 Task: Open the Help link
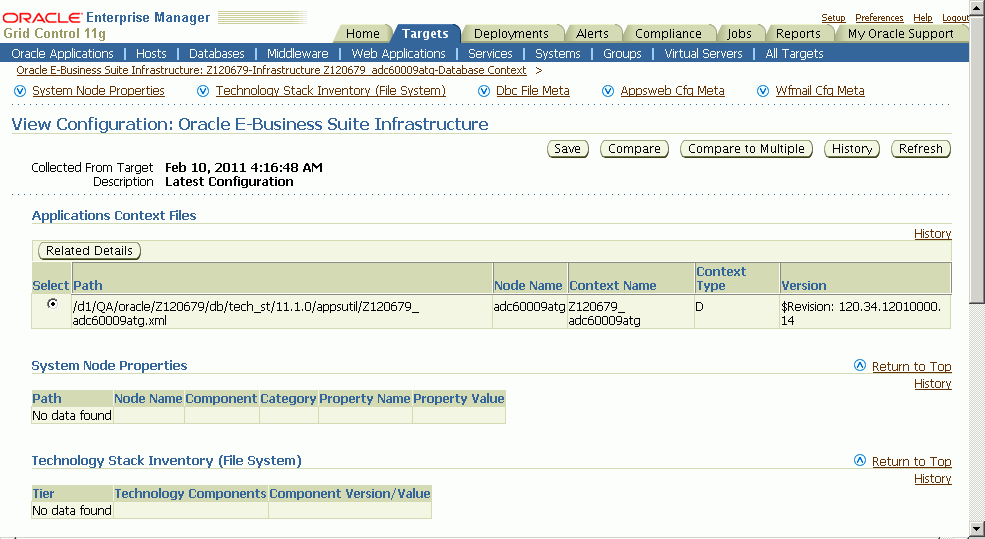923,18
